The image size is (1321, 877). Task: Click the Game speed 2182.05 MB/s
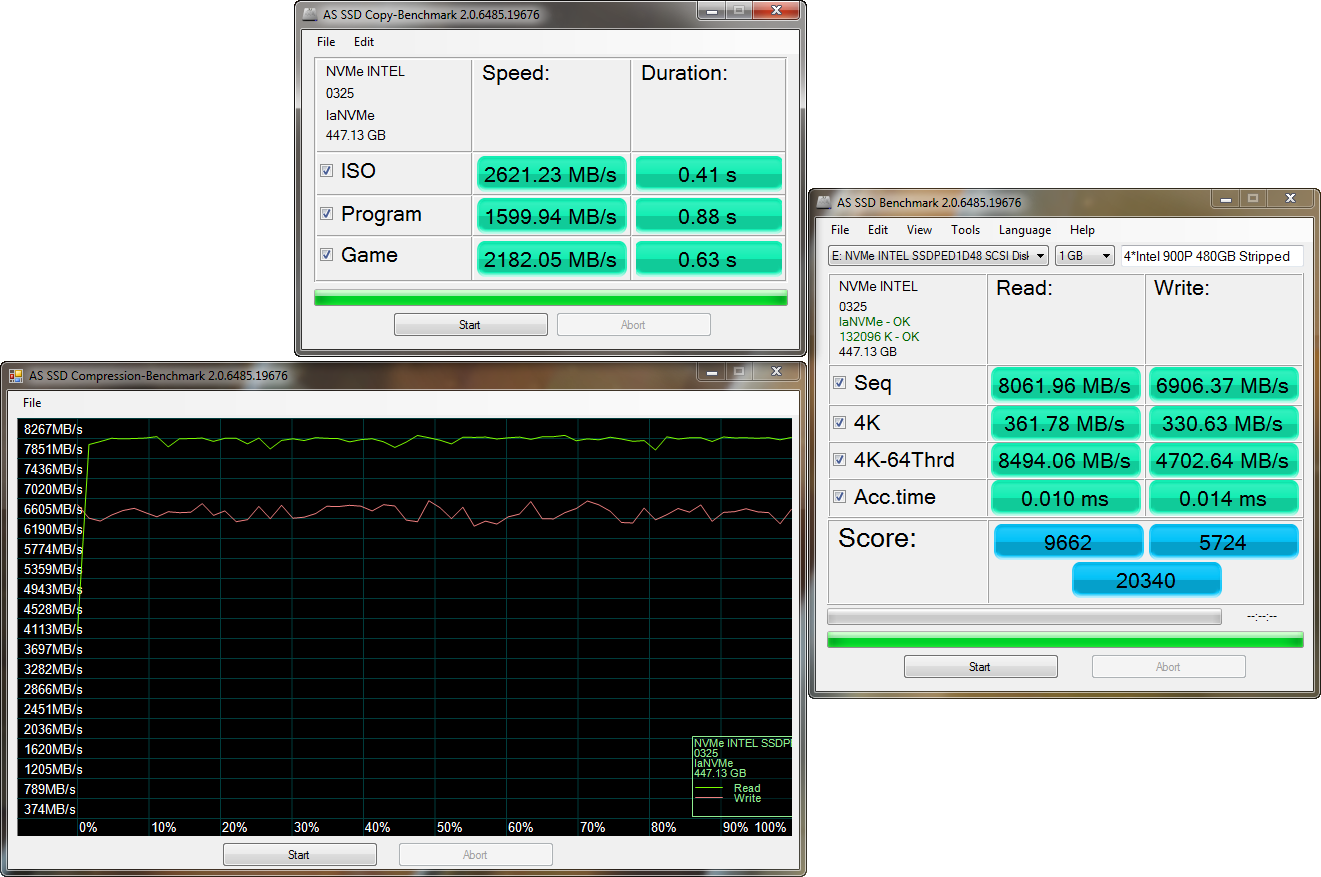[x=552, y=258]
